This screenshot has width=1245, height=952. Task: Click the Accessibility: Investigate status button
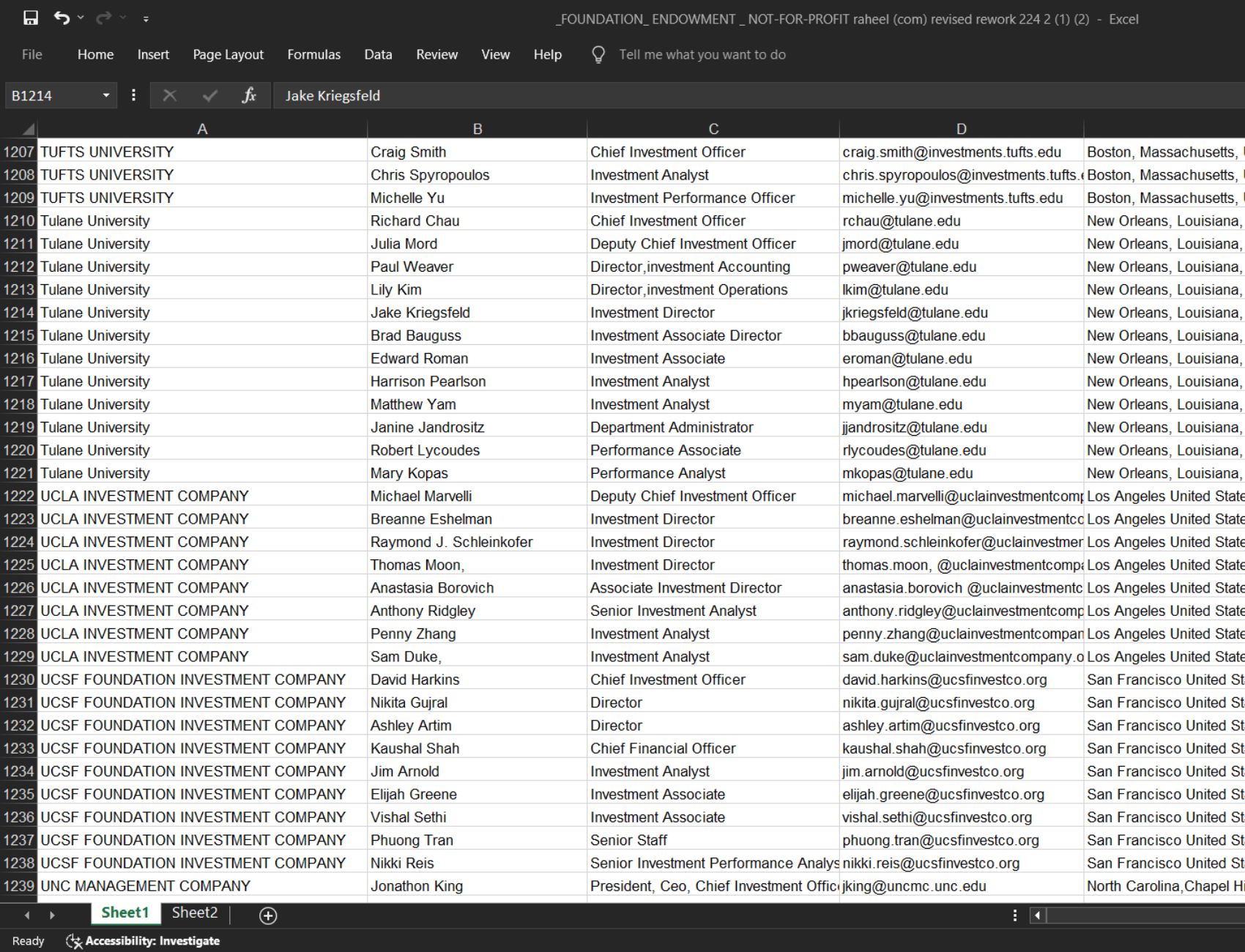point(144,940)
